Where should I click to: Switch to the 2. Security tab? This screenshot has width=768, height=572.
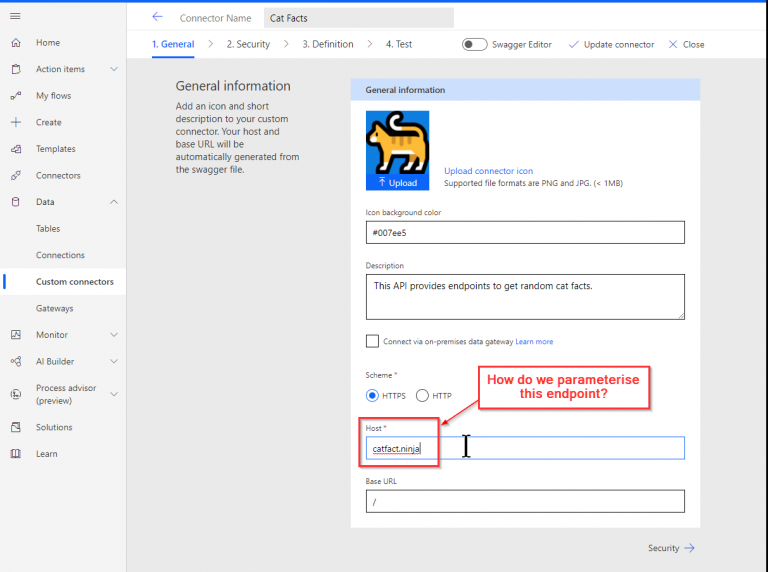click(248, 44)
